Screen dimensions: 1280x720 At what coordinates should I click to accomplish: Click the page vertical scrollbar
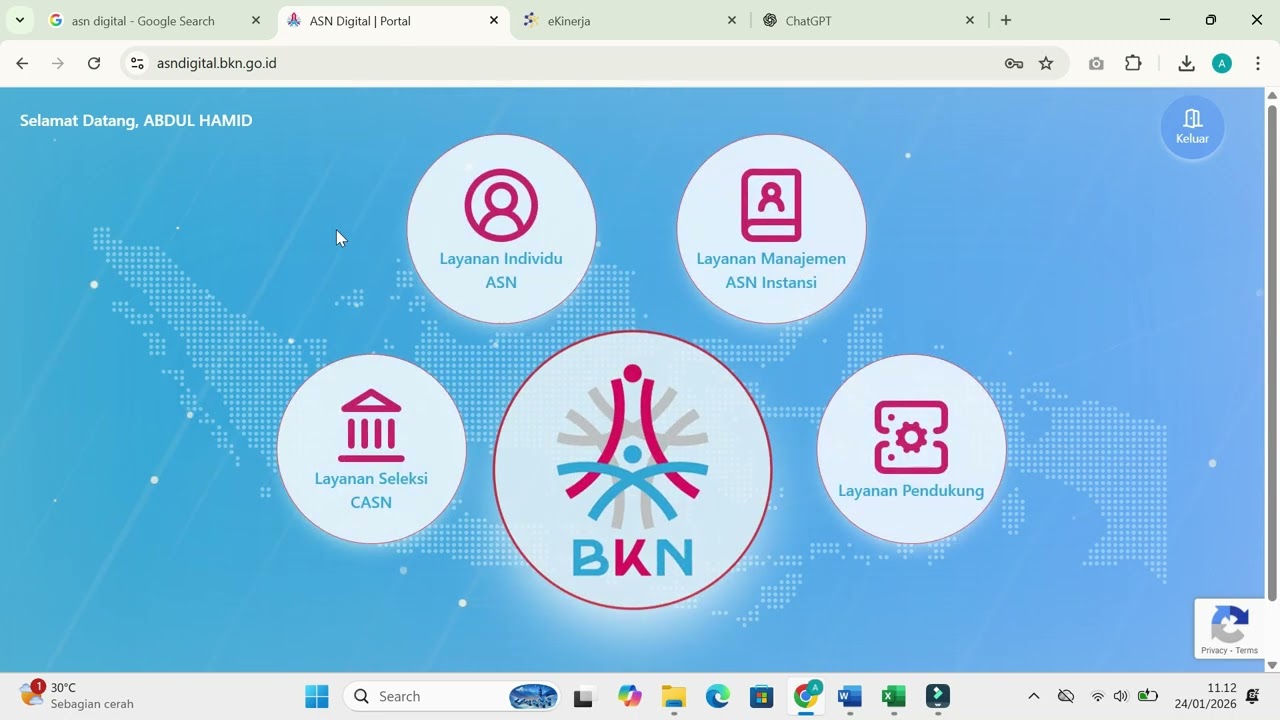[x=1272, y=352]
